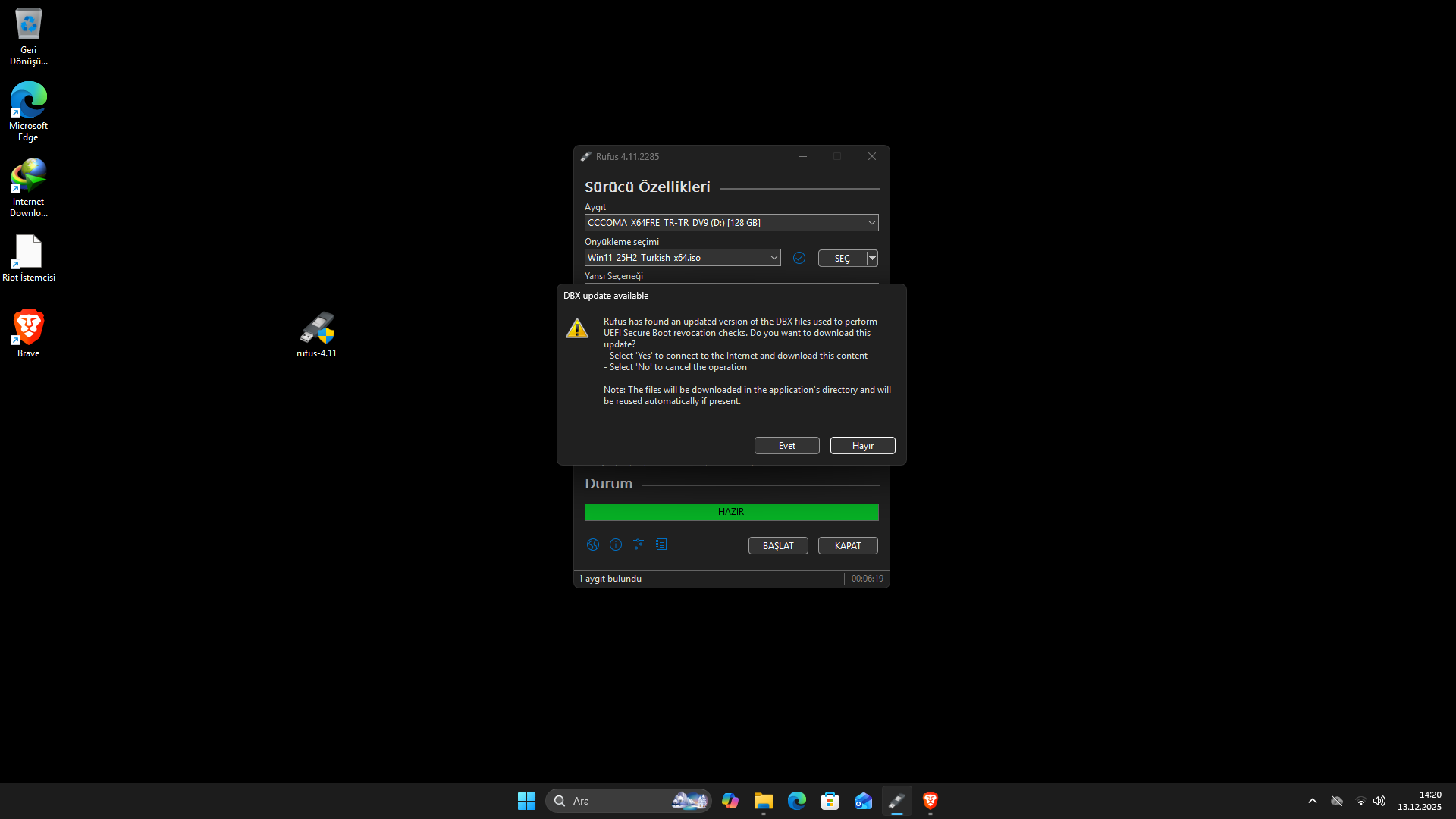Click the HAZIR progress bar
Screen dimensions: 1456x819
click(731, 512)
